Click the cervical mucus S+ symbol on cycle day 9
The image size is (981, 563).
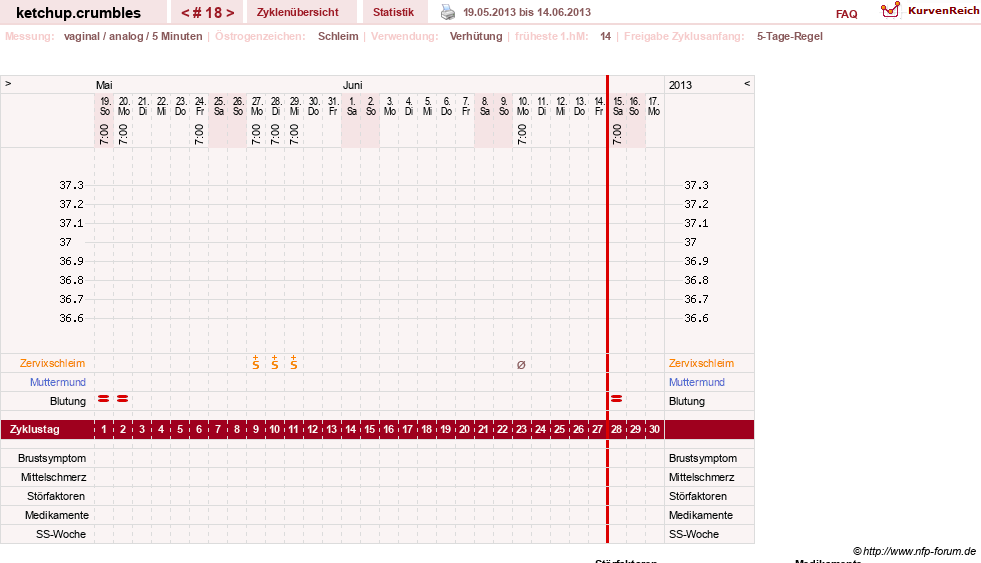tap(256, 363)
